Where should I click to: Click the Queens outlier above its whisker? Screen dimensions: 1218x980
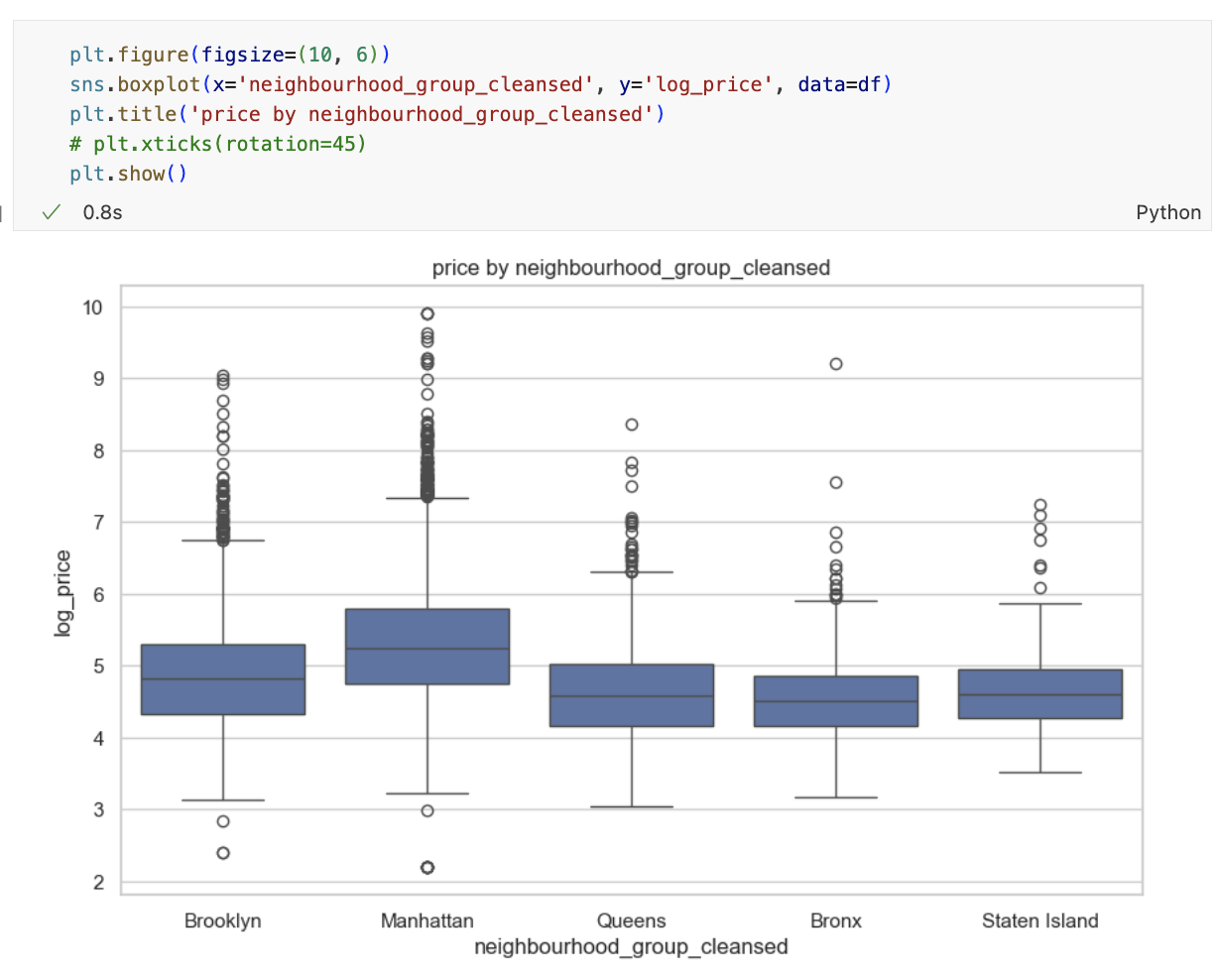tap(632, 423)
